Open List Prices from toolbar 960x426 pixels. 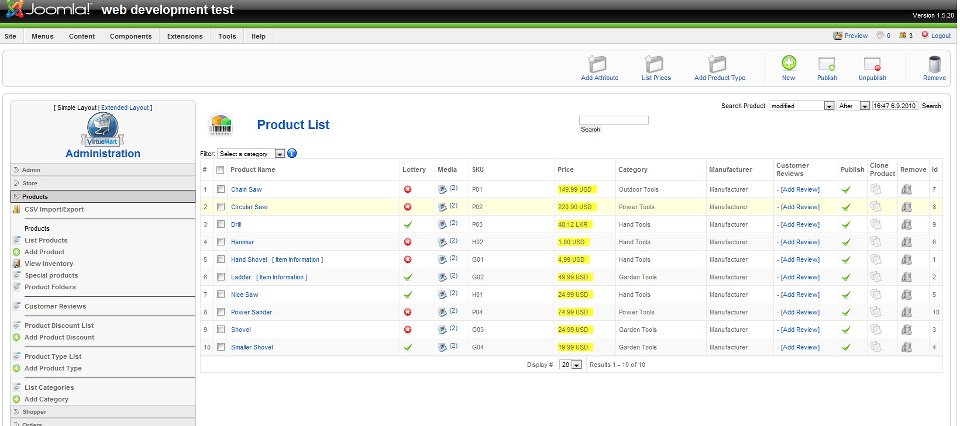click(x=655, y=65)
